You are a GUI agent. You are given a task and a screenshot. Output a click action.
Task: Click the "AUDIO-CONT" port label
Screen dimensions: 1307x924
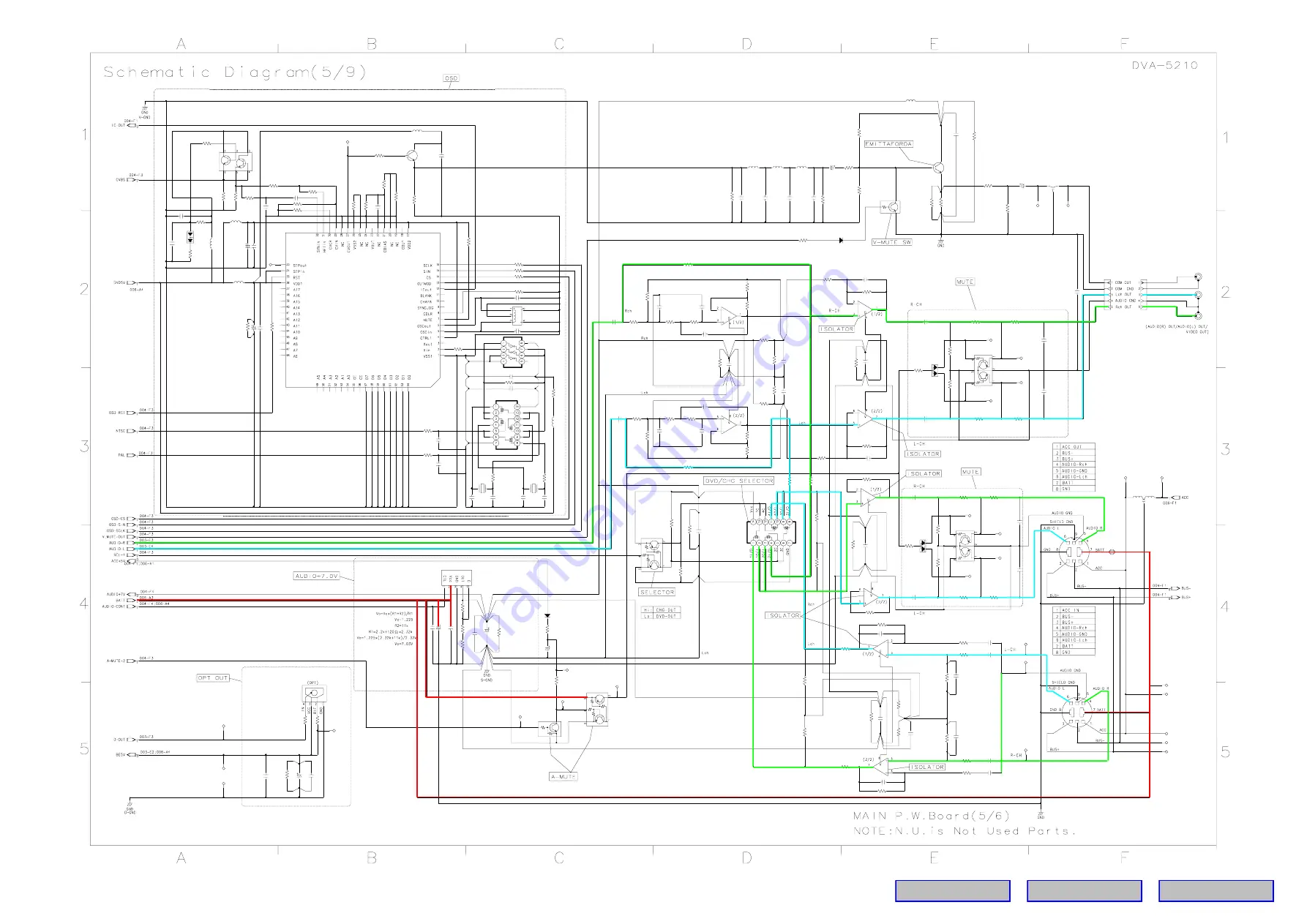click(113, 606)
